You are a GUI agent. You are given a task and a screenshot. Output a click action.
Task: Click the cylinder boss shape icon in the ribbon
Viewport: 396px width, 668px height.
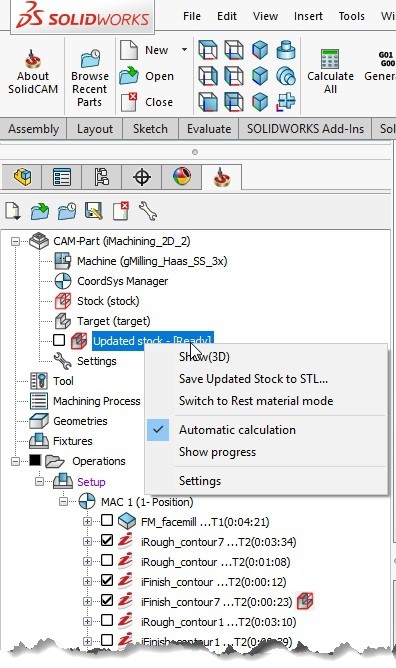pos(286,50)
